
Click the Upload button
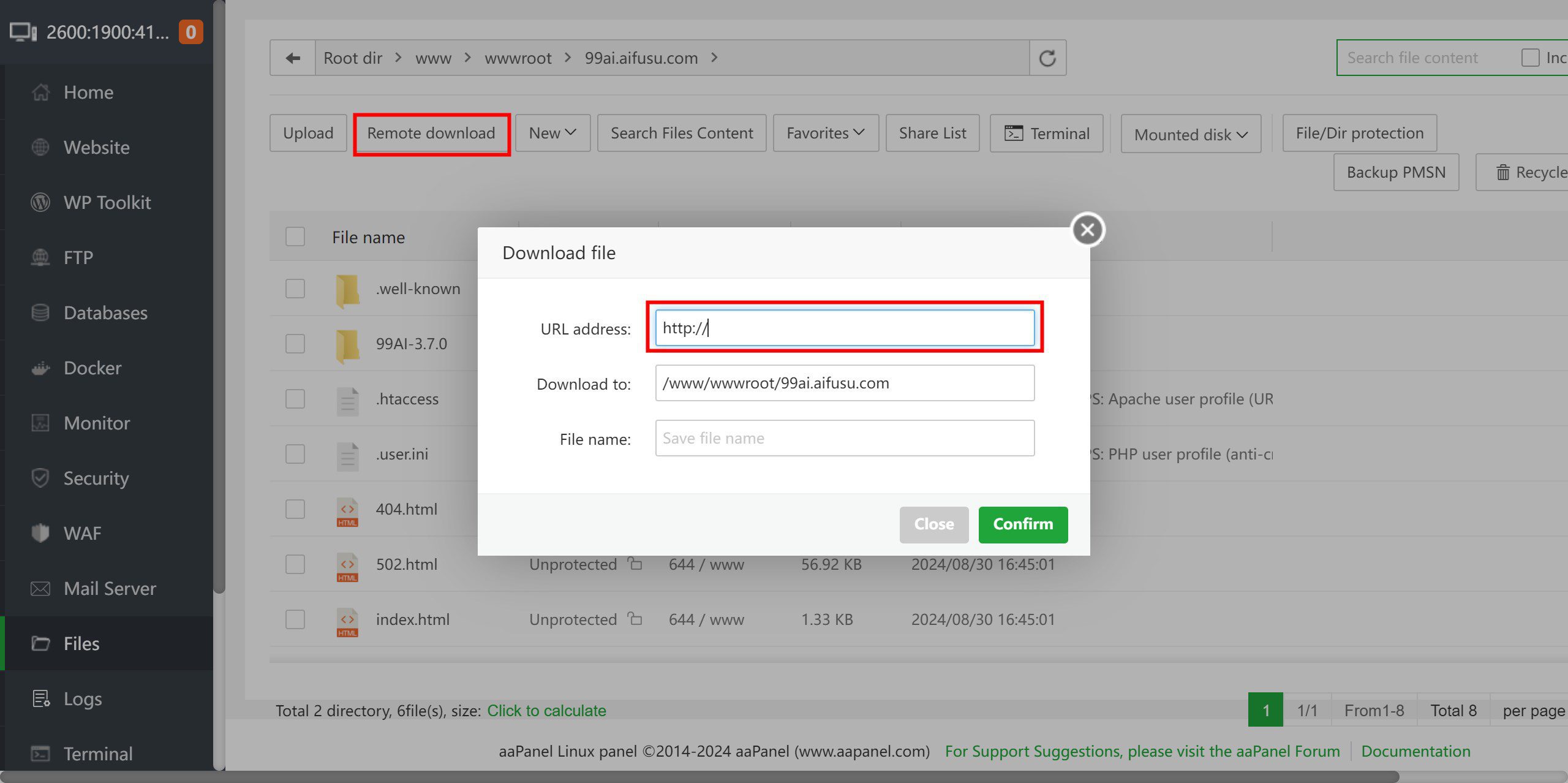[308, 133]
